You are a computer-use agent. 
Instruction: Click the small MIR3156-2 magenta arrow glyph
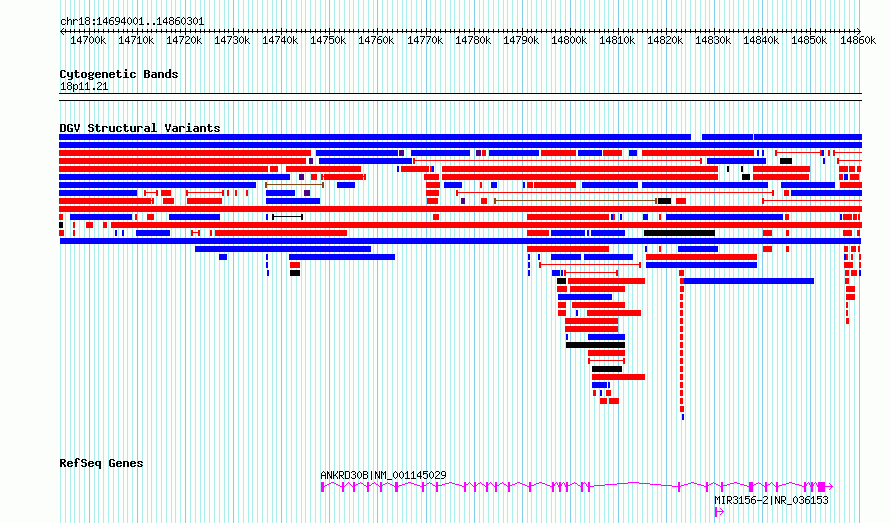(719, 512)
